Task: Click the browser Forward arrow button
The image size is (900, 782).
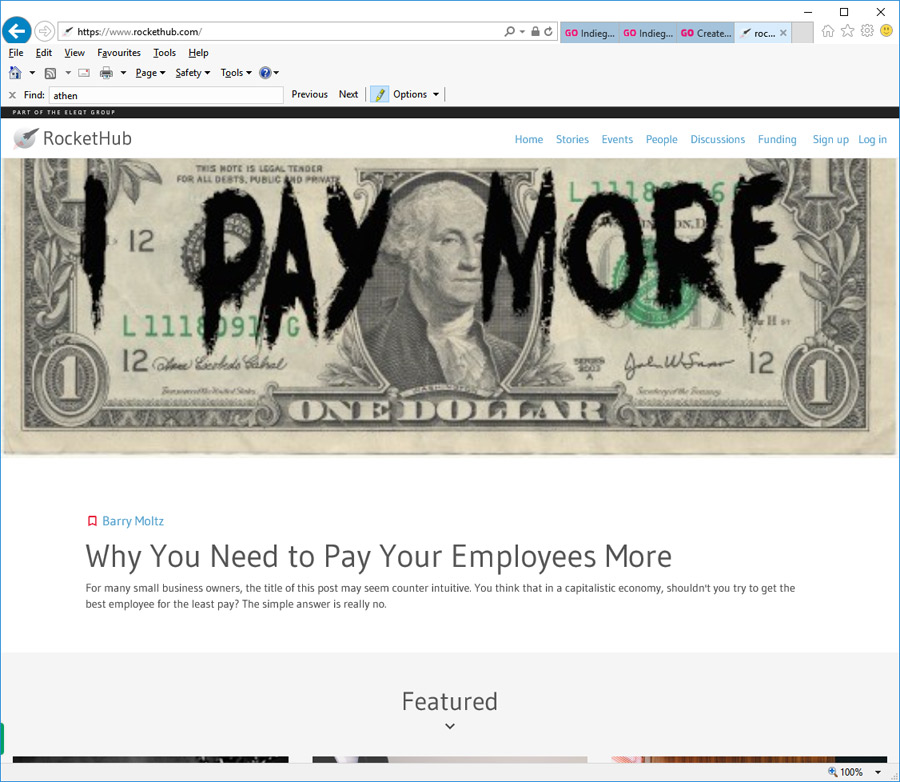Action: coord(44,31)
